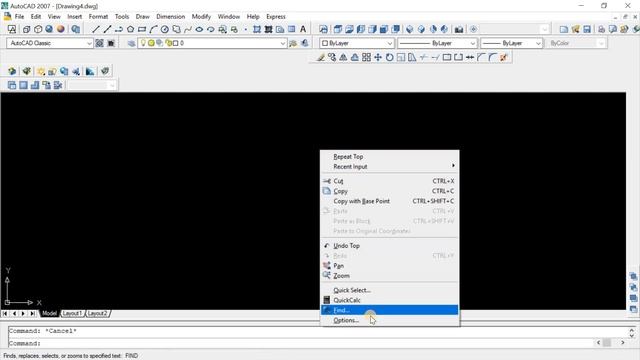Click the last-tab navigation arrow beside Model
Viewport: 640px width, 360px height.
[32, 313]
